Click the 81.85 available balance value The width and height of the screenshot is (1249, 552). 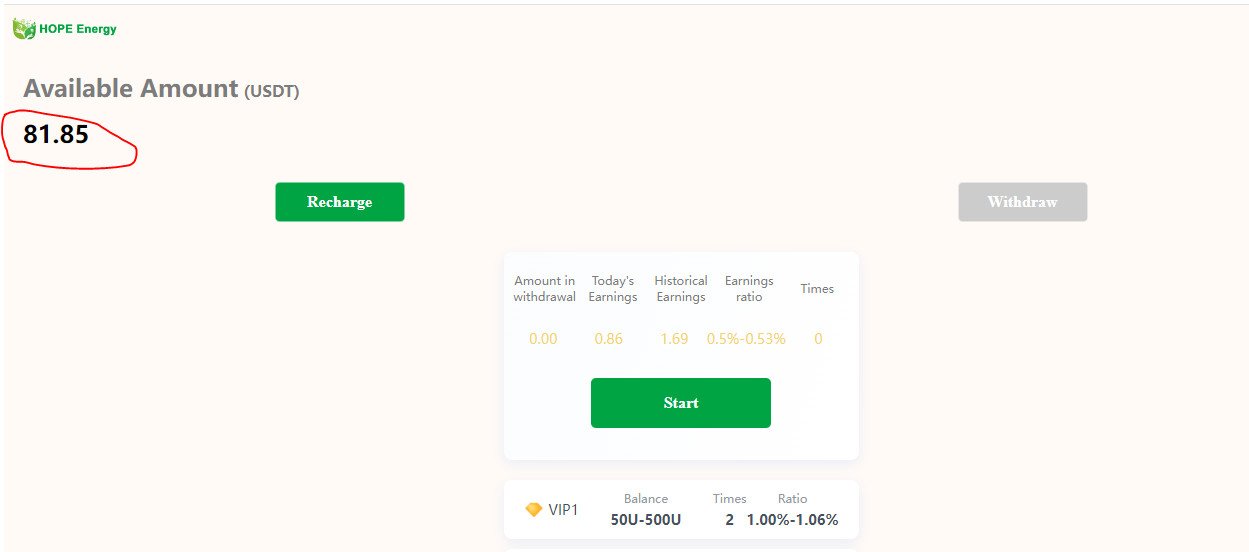pos(56,134)
